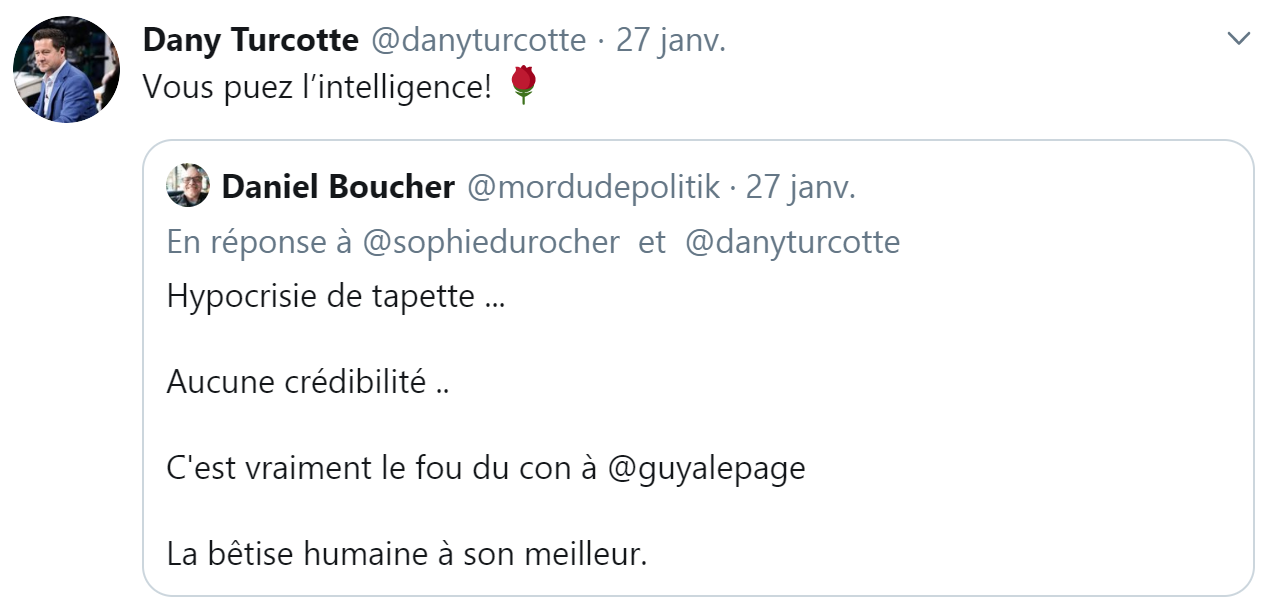Click Daniel Boucher's small avatar icon

click(188, 185)
